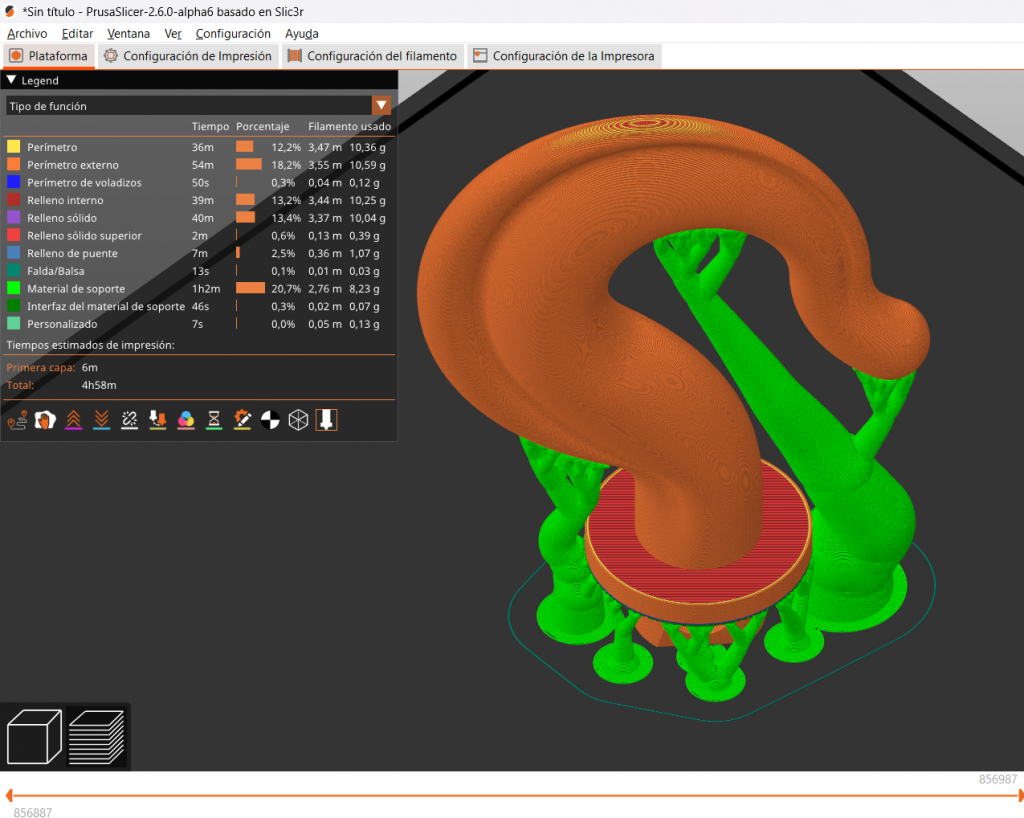Click the Relleno interno color swatch
The image size is (1024, 818).
click(x=14, y=200)
